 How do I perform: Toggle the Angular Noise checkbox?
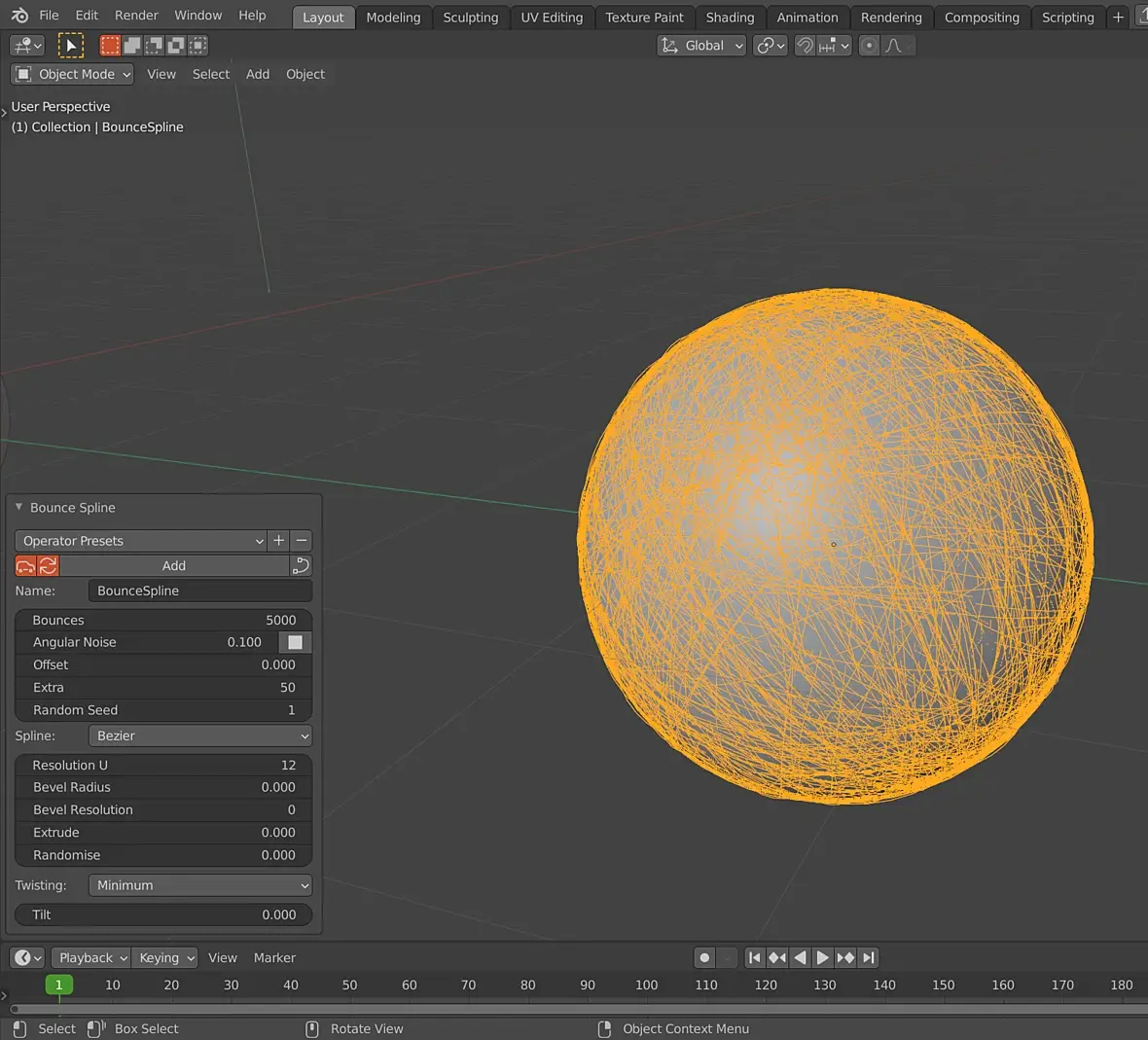click(x=295, y=642)
